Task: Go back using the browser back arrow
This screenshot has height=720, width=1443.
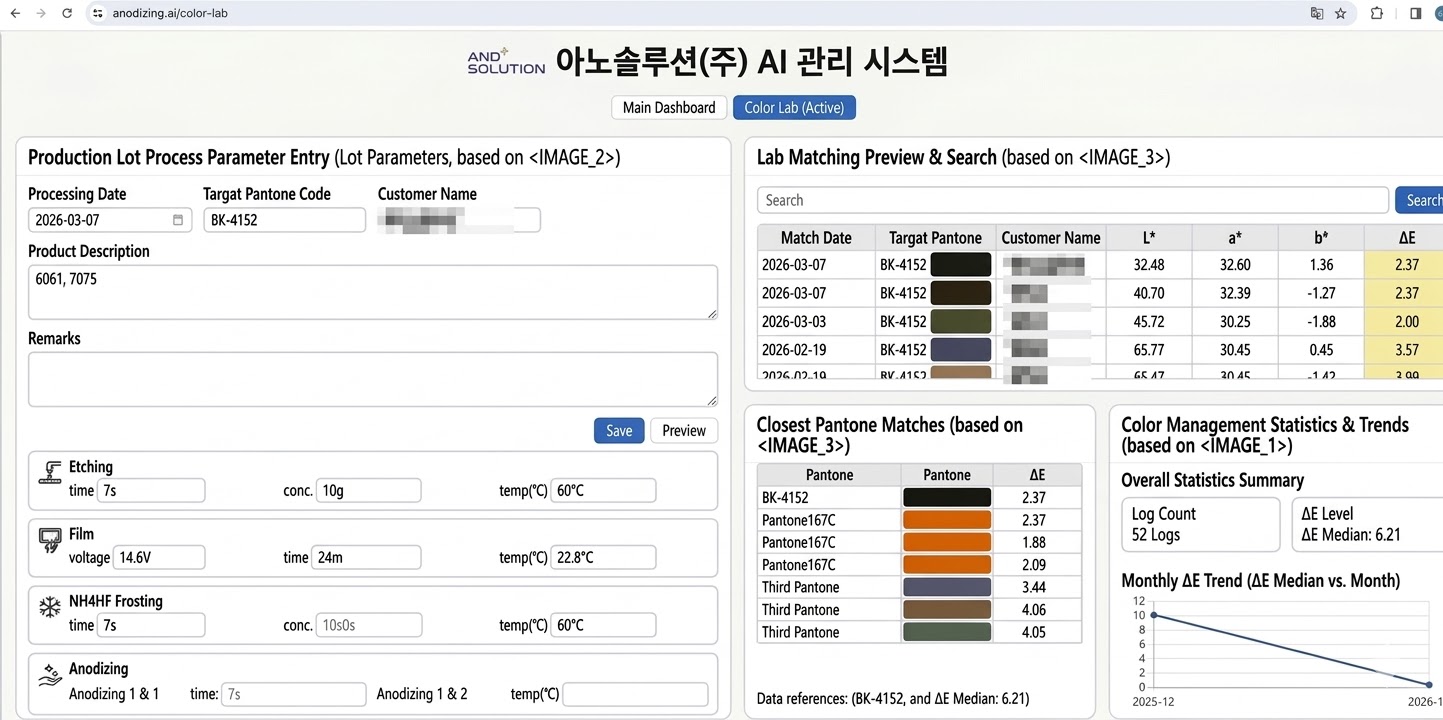Action: point(15,14)
